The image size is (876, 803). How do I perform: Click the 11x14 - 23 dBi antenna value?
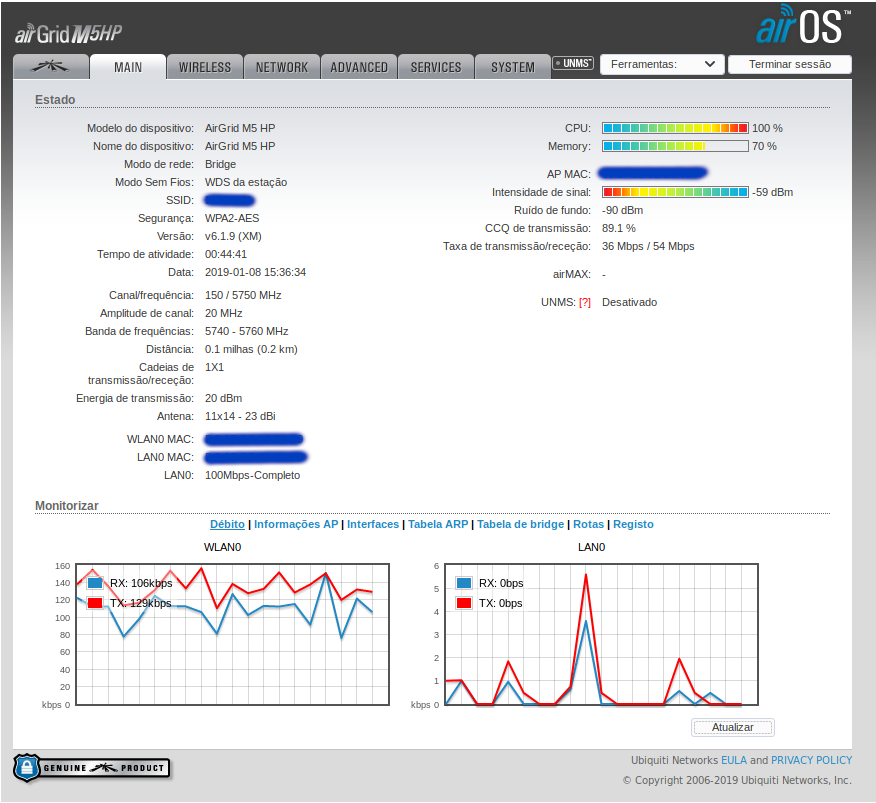240,416
